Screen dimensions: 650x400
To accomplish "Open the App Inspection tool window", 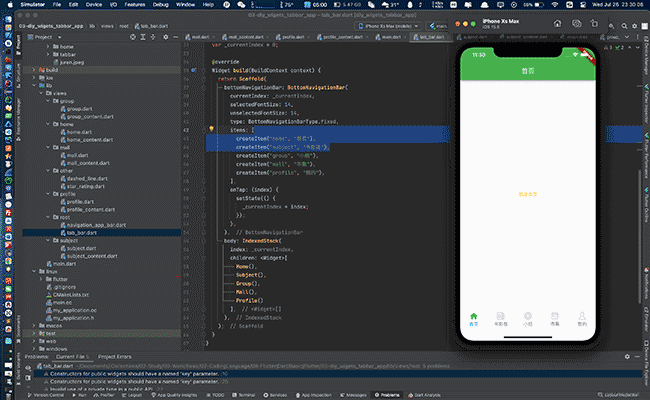I will pyautogui.click(x=313, y=395).
